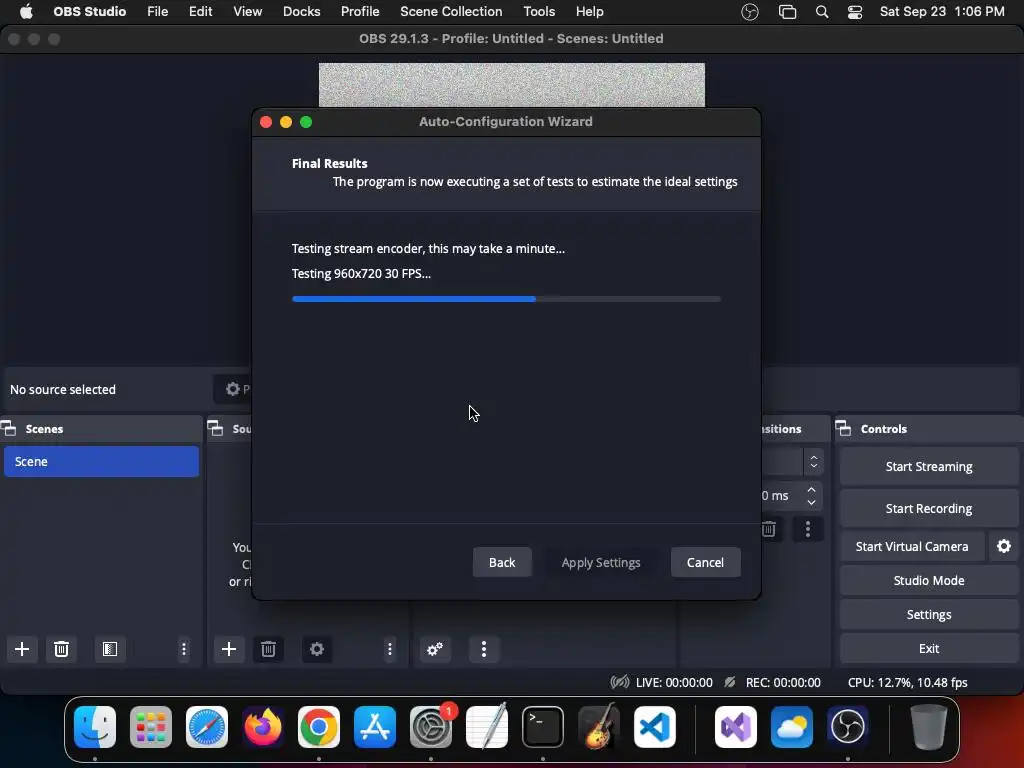1024x768 pixels.
Task: Click the transition duration ms field
Action: point(782,496)
